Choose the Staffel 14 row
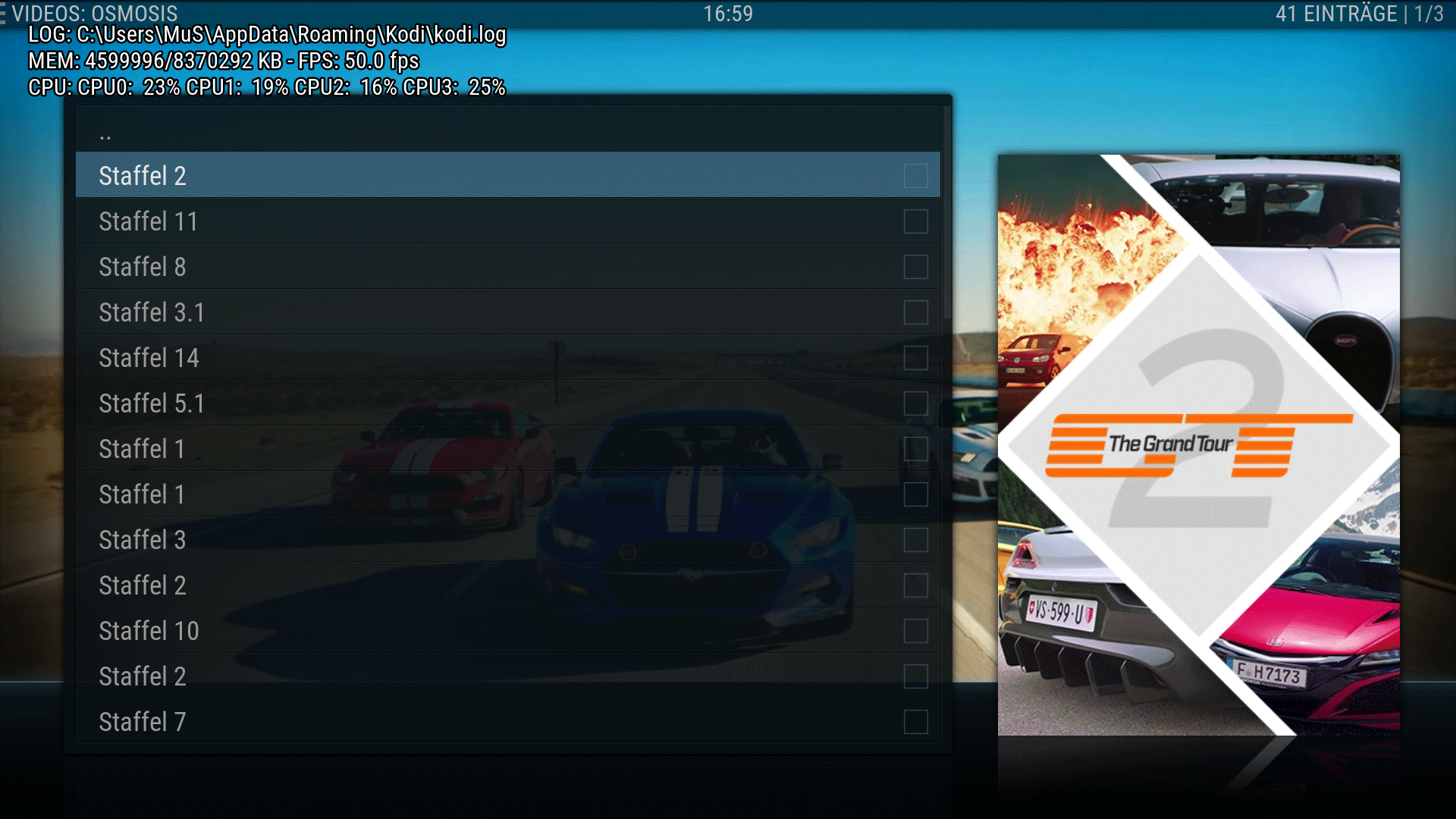The width and height of the screenshot is (1456, 819). 508,357
